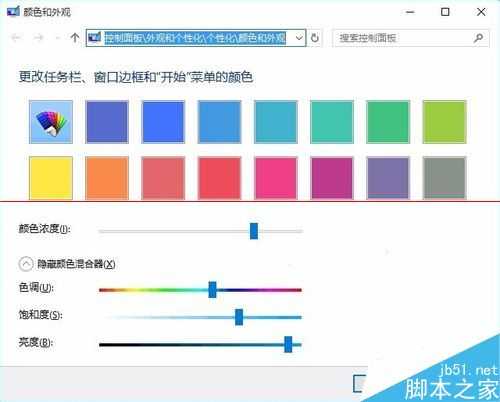Choose the gray swatch
Screen dimensions: 500x402
click(444, 178)
